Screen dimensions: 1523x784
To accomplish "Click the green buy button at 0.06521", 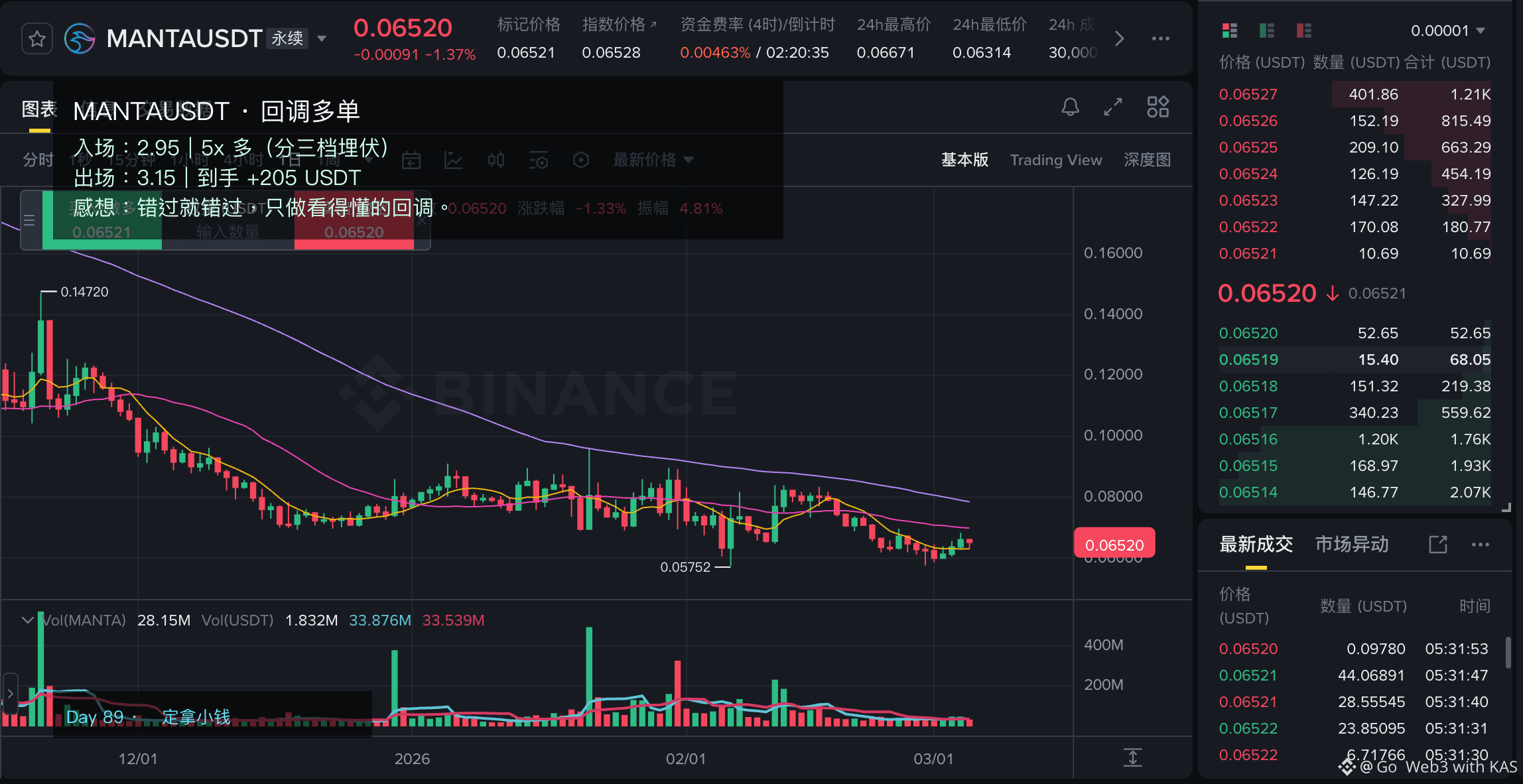I will tap(102, 220).
